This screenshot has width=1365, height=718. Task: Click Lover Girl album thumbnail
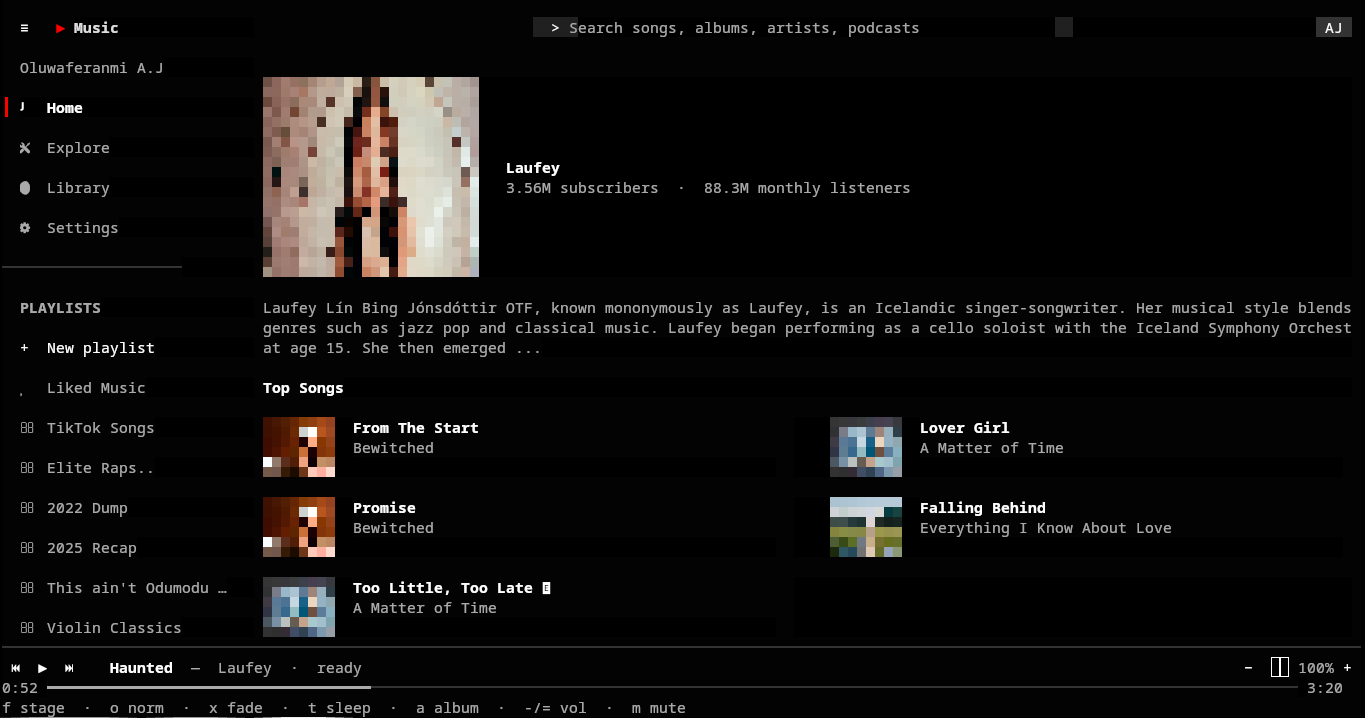866,447
